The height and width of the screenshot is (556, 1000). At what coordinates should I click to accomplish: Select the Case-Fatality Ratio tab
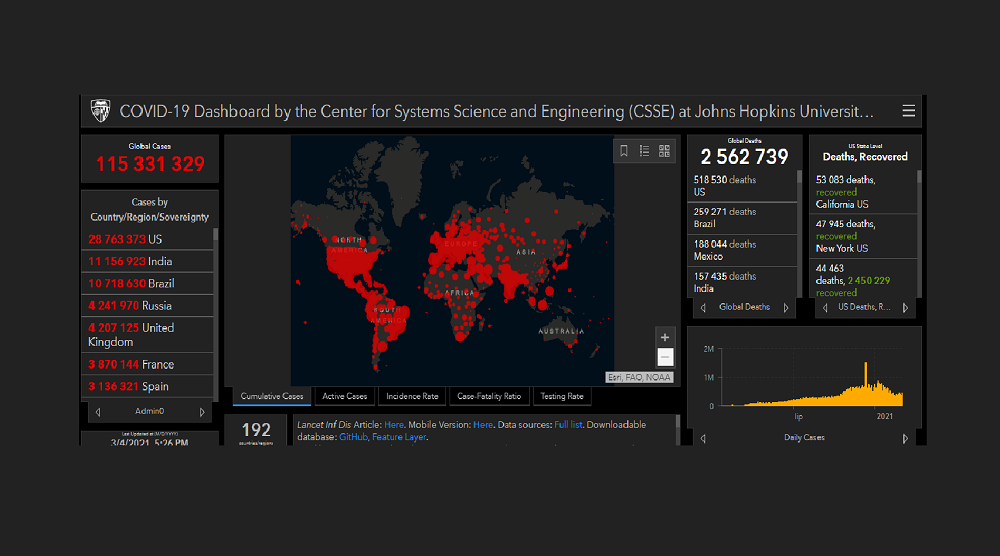tap(489, 396)
